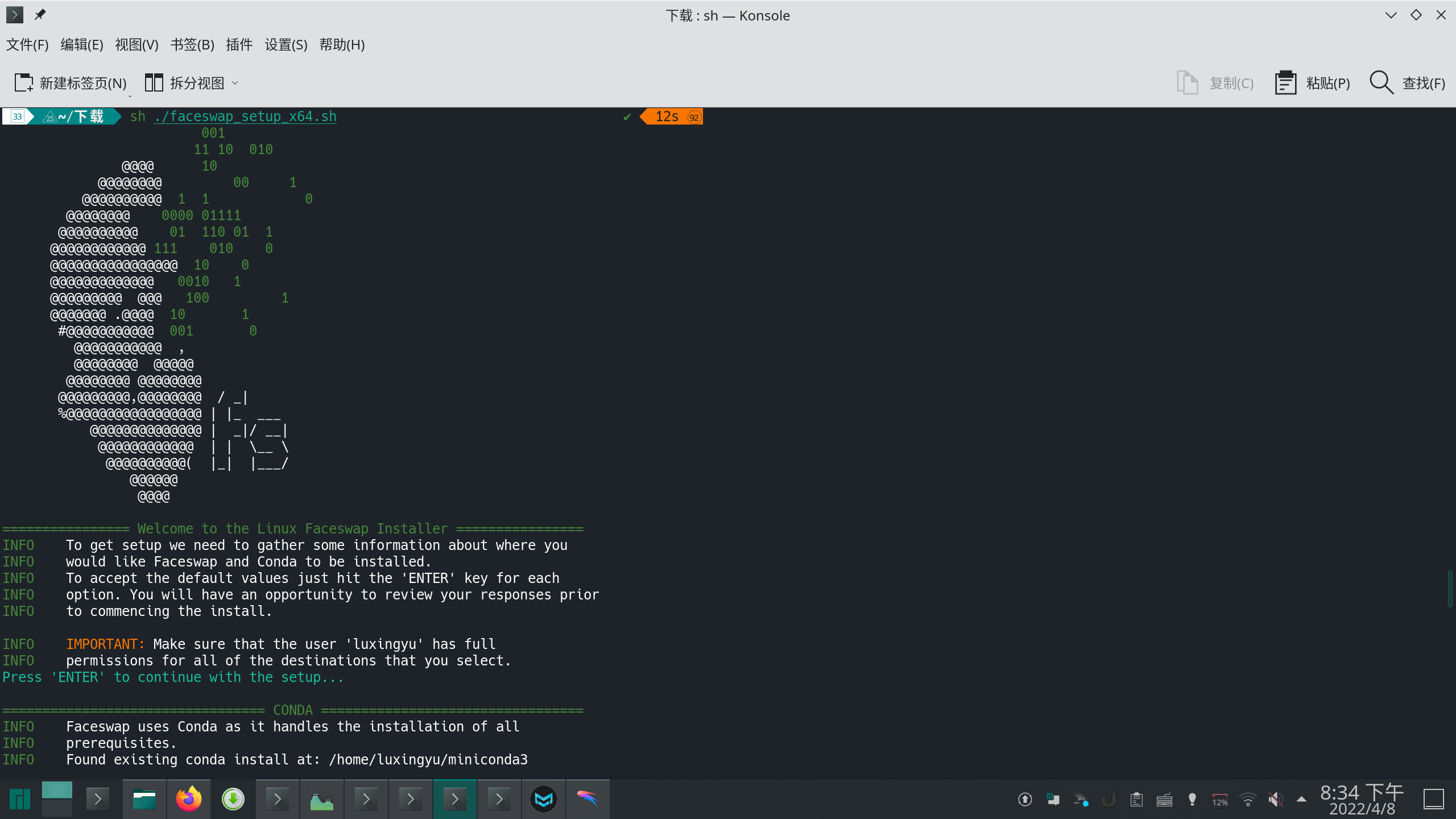Open the 插件 plugins menu
This screenshot has height=819, width=1456.
(x=239, y=44)
